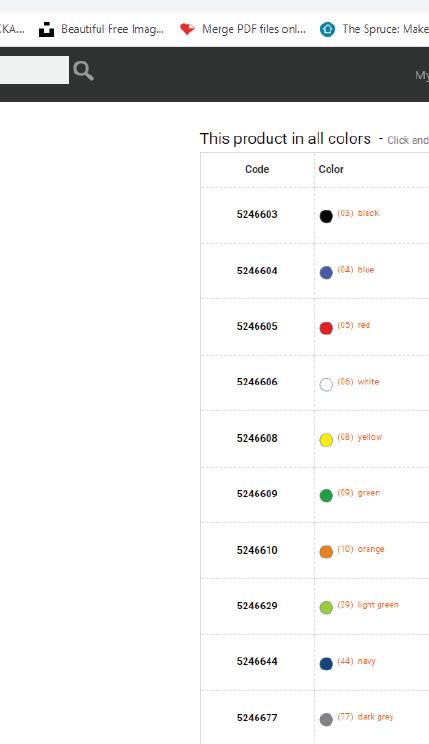Select the black color swatch

(x=326, y=216)
